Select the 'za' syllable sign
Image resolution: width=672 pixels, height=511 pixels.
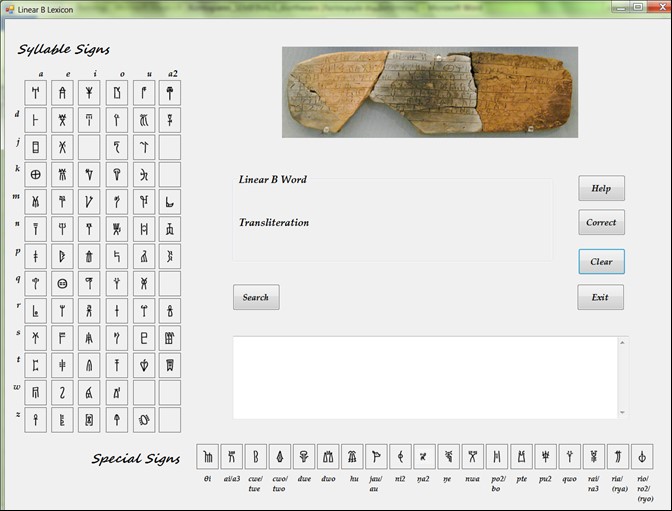point(36,420)
